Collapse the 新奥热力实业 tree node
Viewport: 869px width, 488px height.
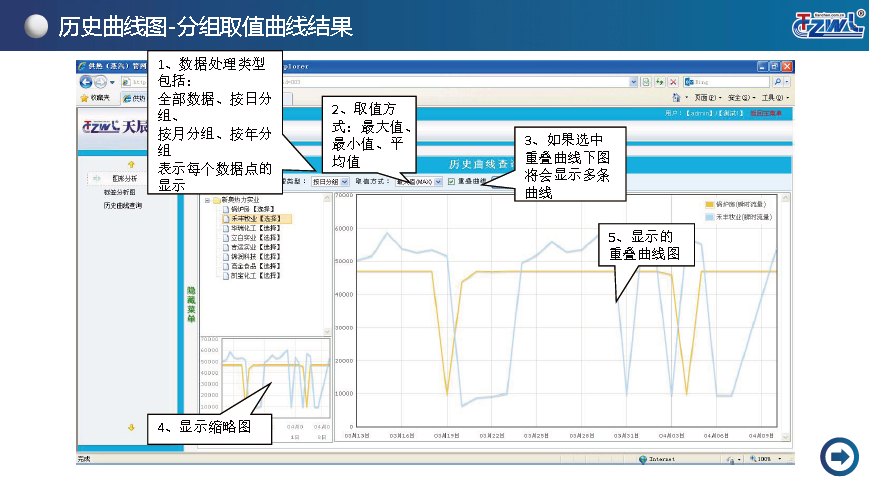(207, 201)
